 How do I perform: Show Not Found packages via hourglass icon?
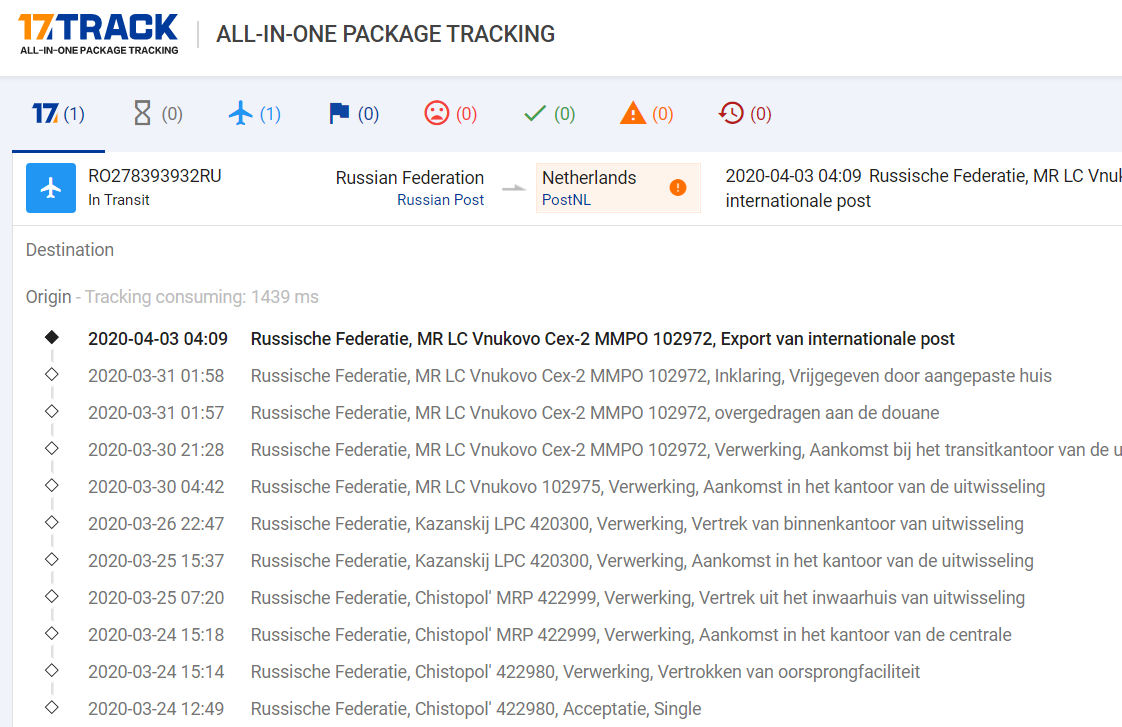(x=158, y=114)
